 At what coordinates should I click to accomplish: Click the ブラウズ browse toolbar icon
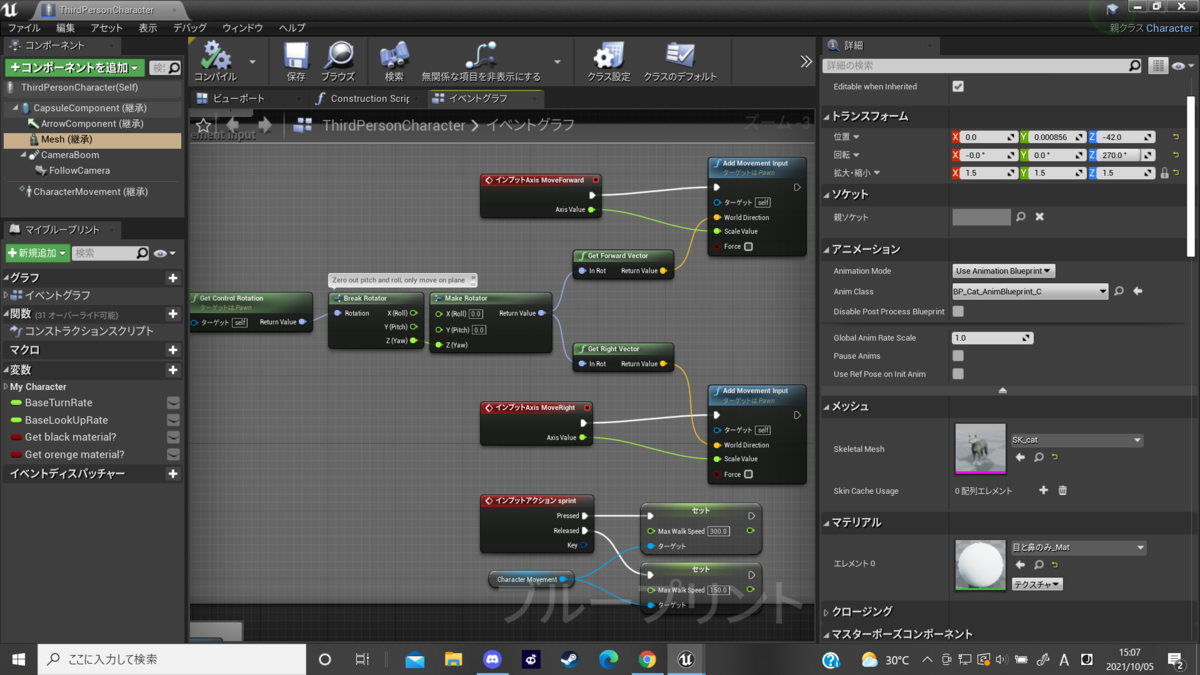(x=338, y=60)
